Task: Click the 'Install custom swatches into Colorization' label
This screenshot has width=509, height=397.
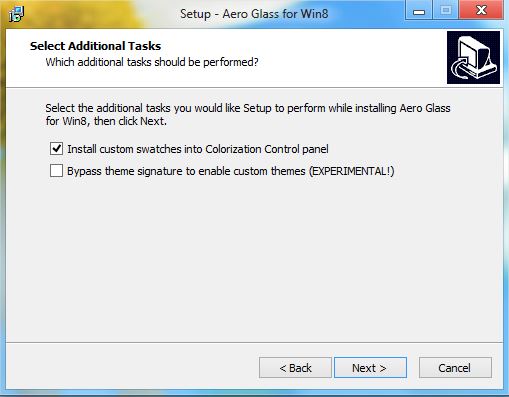Action: point(165,149)
